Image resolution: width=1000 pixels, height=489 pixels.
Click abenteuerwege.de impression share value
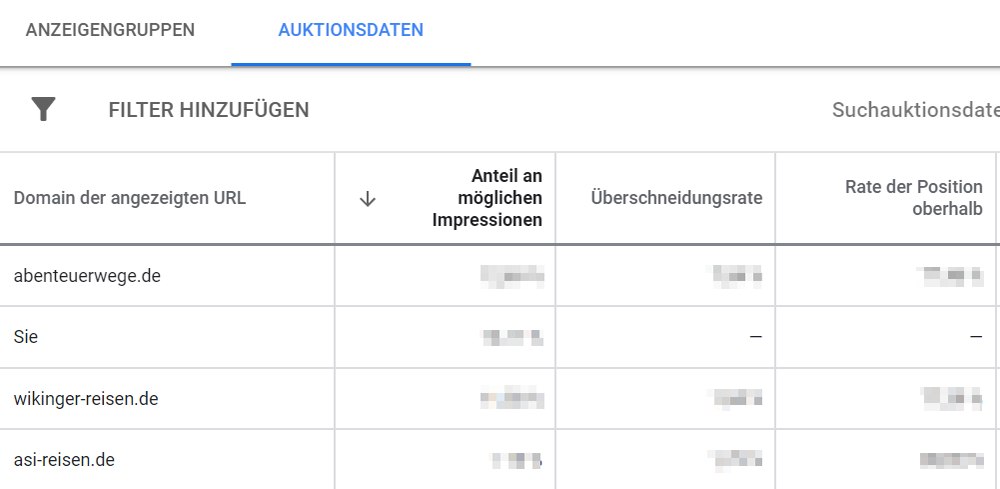pos(512,276)
